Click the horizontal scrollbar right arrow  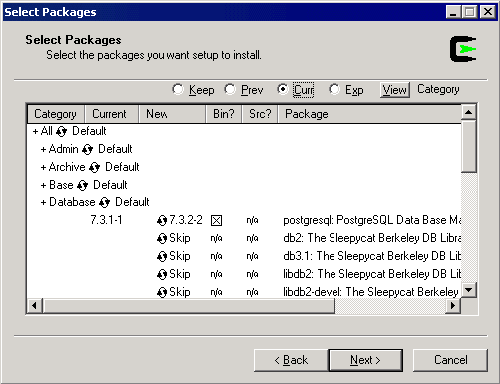click(x=453, y=306)
